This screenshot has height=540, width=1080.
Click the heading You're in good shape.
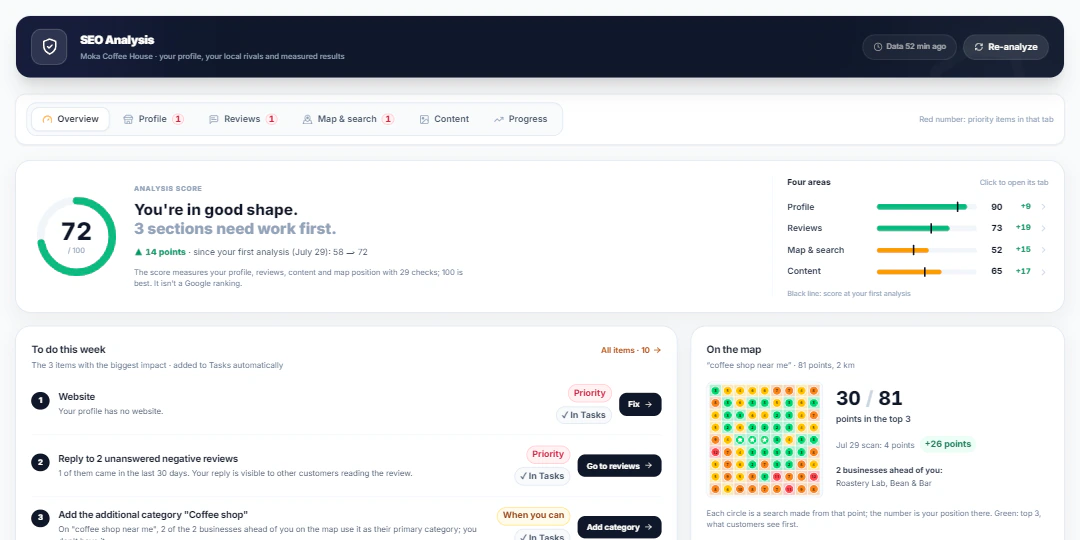216,210
